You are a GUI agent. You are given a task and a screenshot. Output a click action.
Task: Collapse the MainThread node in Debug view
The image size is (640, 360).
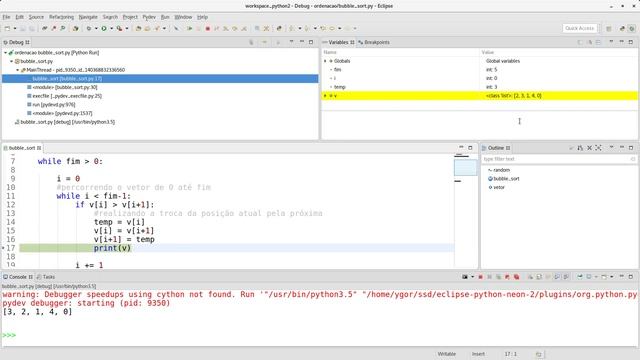[18, 70]
